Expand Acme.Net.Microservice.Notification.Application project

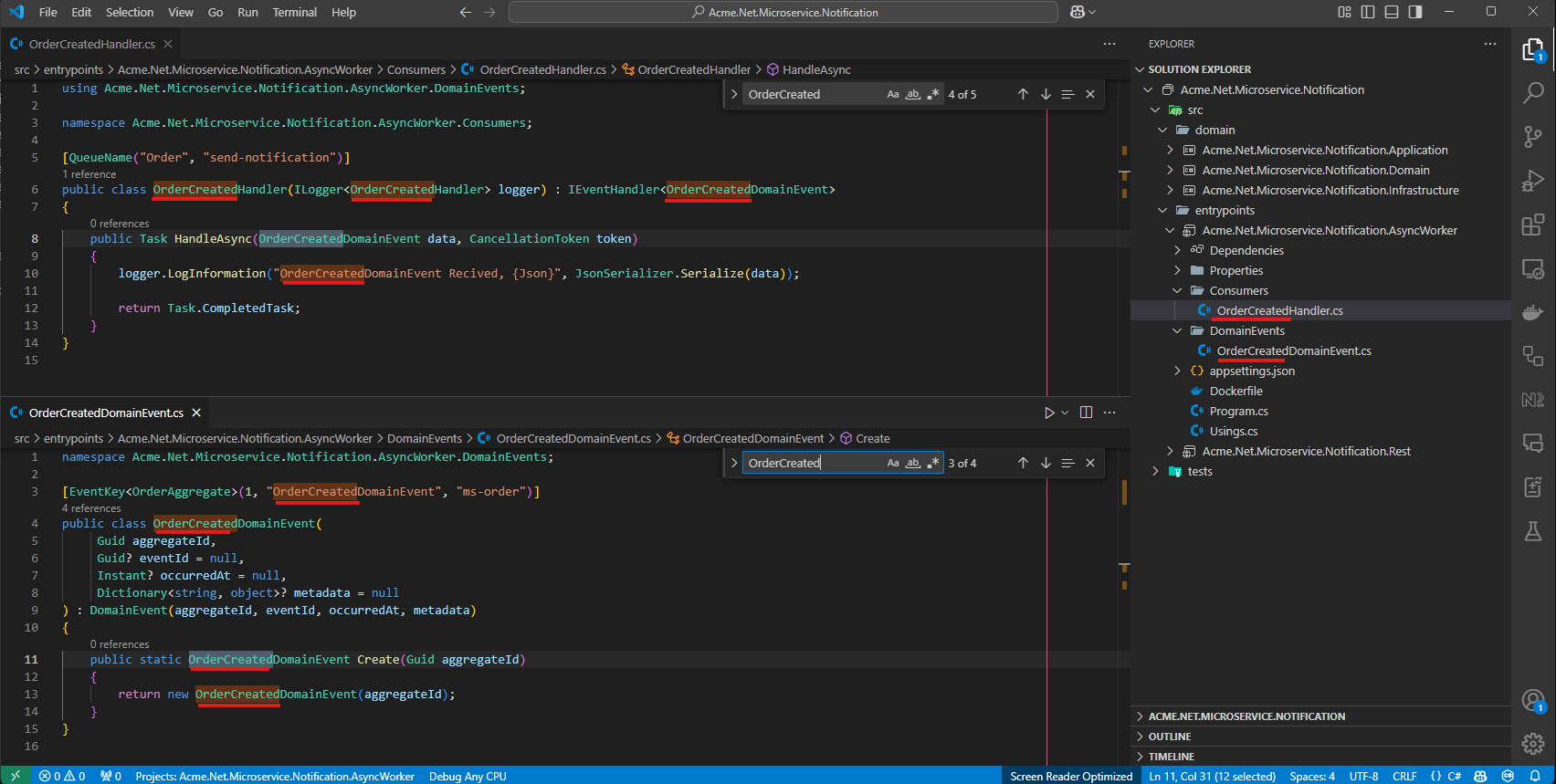click(x=1170, y=150)
